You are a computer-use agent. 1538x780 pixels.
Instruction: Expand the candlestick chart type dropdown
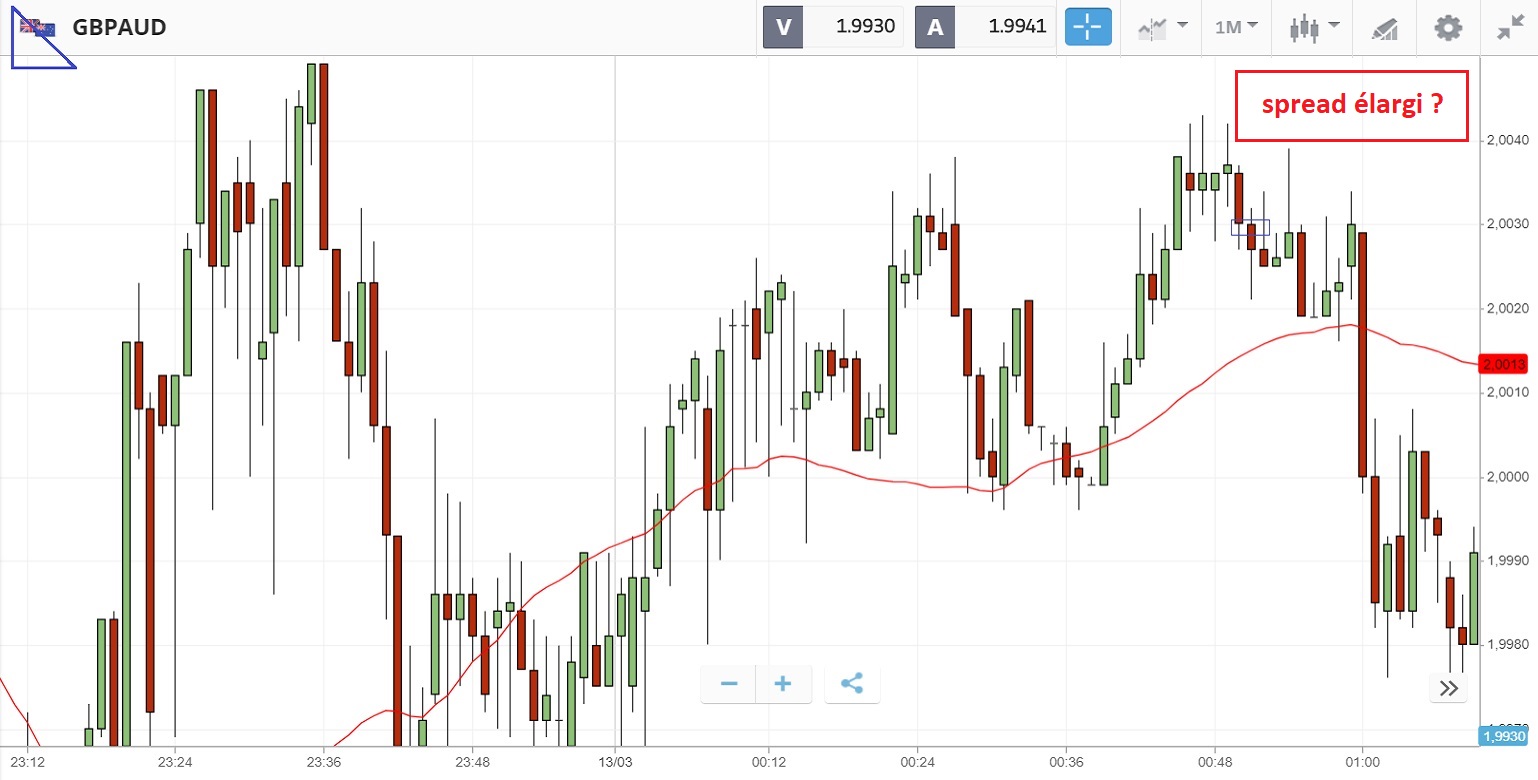[x=1314, y=27]
